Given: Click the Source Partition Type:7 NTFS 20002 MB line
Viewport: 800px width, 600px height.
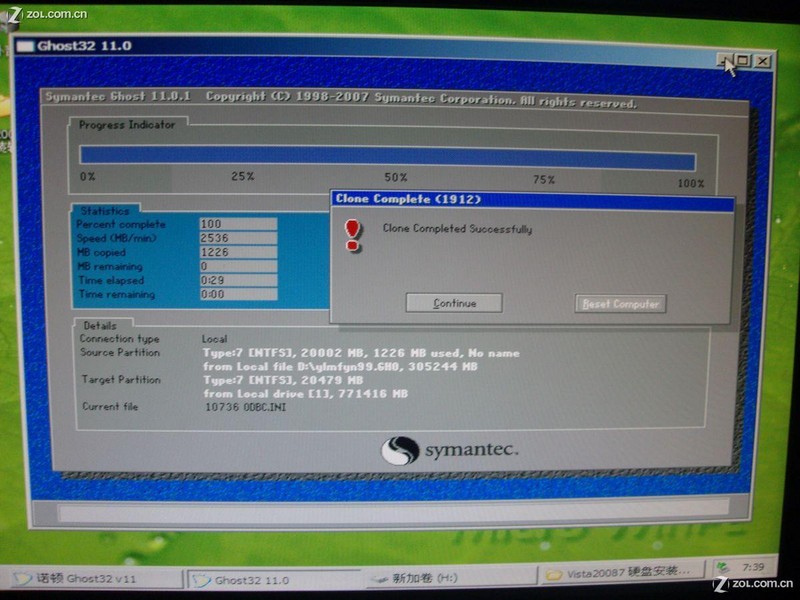Looking at the screenshot, I should (361, 353).
